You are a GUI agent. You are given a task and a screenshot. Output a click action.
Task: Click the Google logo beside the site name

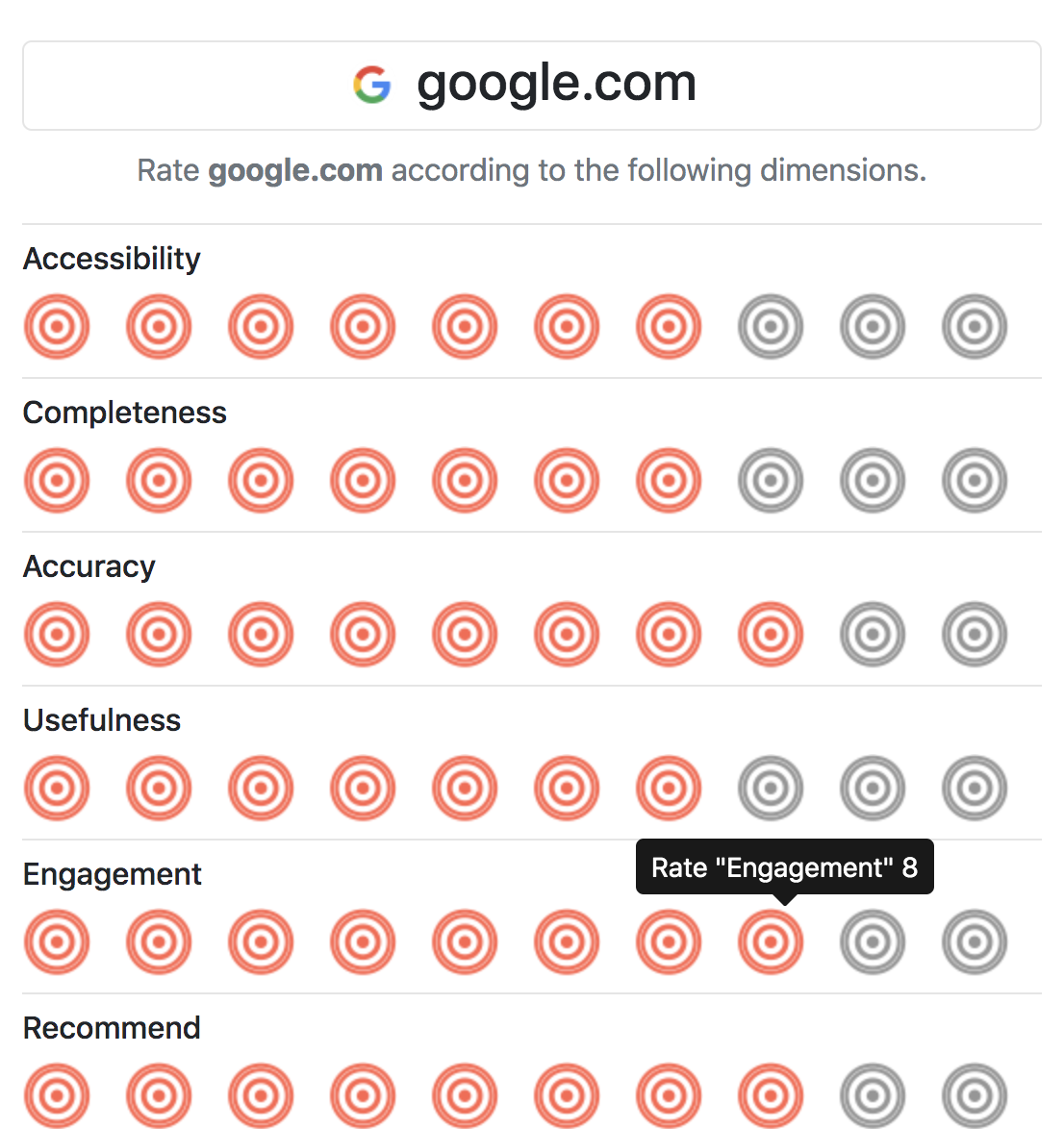[373, 85]
